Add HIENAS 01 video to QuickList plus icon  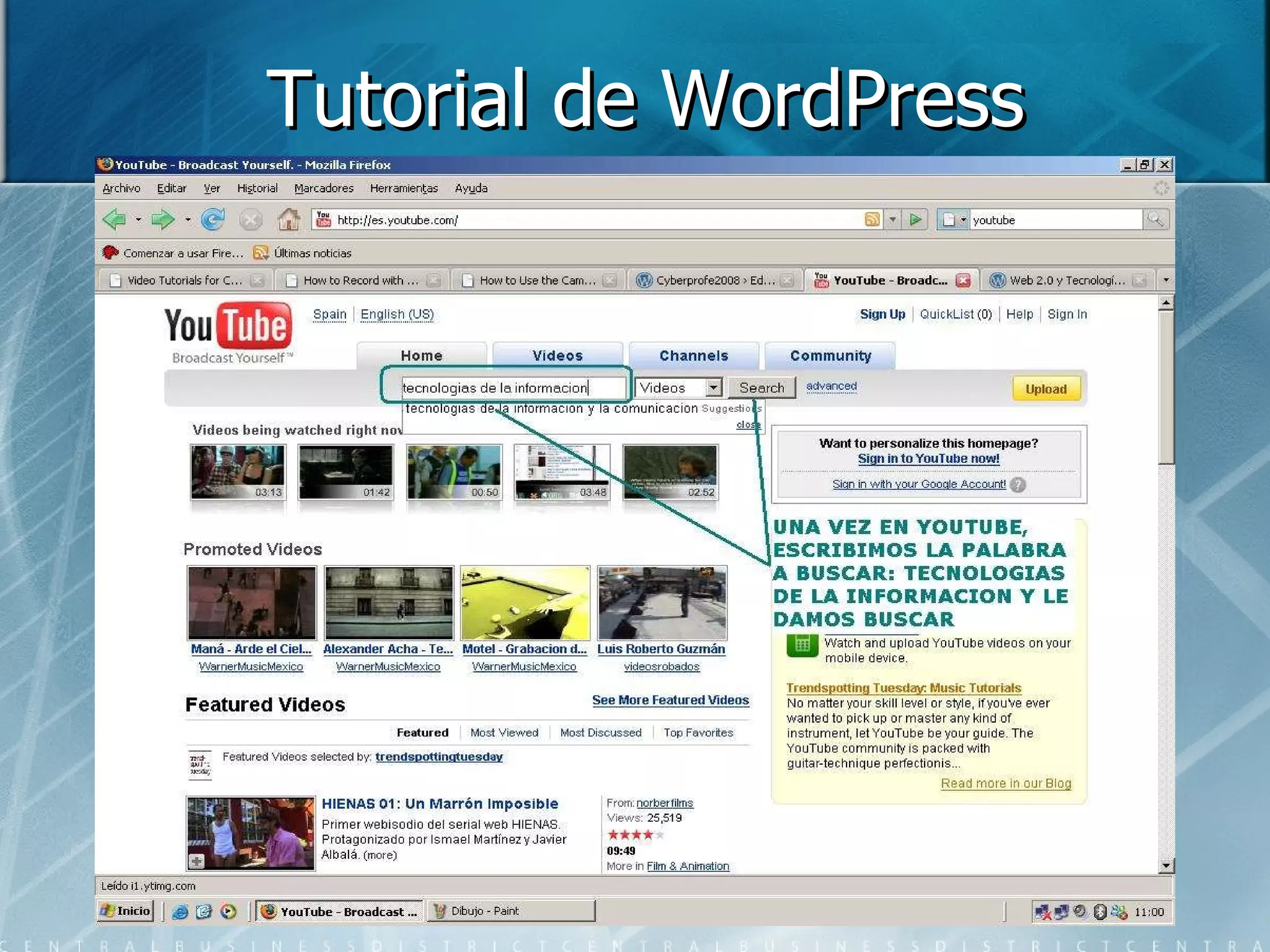(x=196, y=862)
